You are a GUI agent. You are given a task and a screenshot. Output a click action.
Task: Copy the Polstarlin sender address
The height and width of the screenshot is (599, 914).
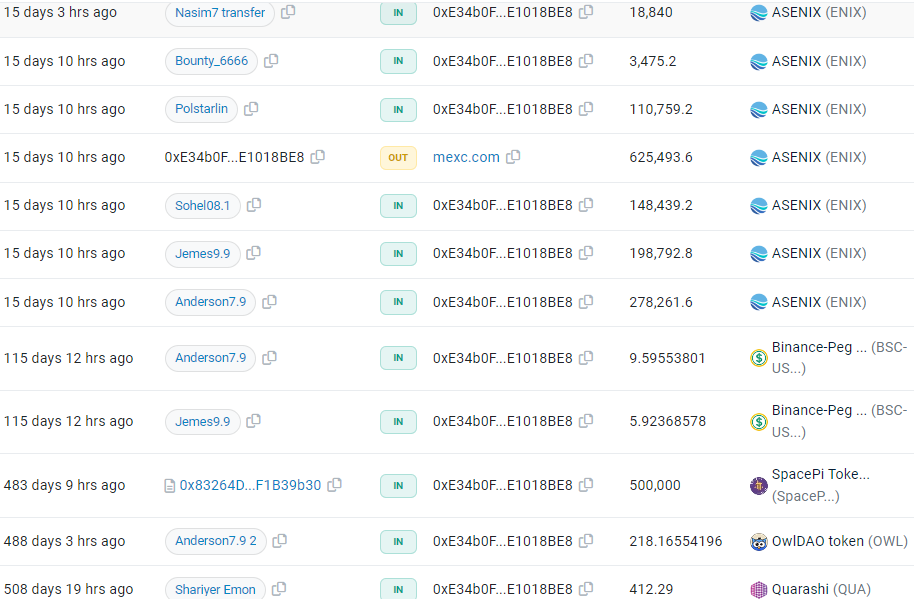coord(251,108)
